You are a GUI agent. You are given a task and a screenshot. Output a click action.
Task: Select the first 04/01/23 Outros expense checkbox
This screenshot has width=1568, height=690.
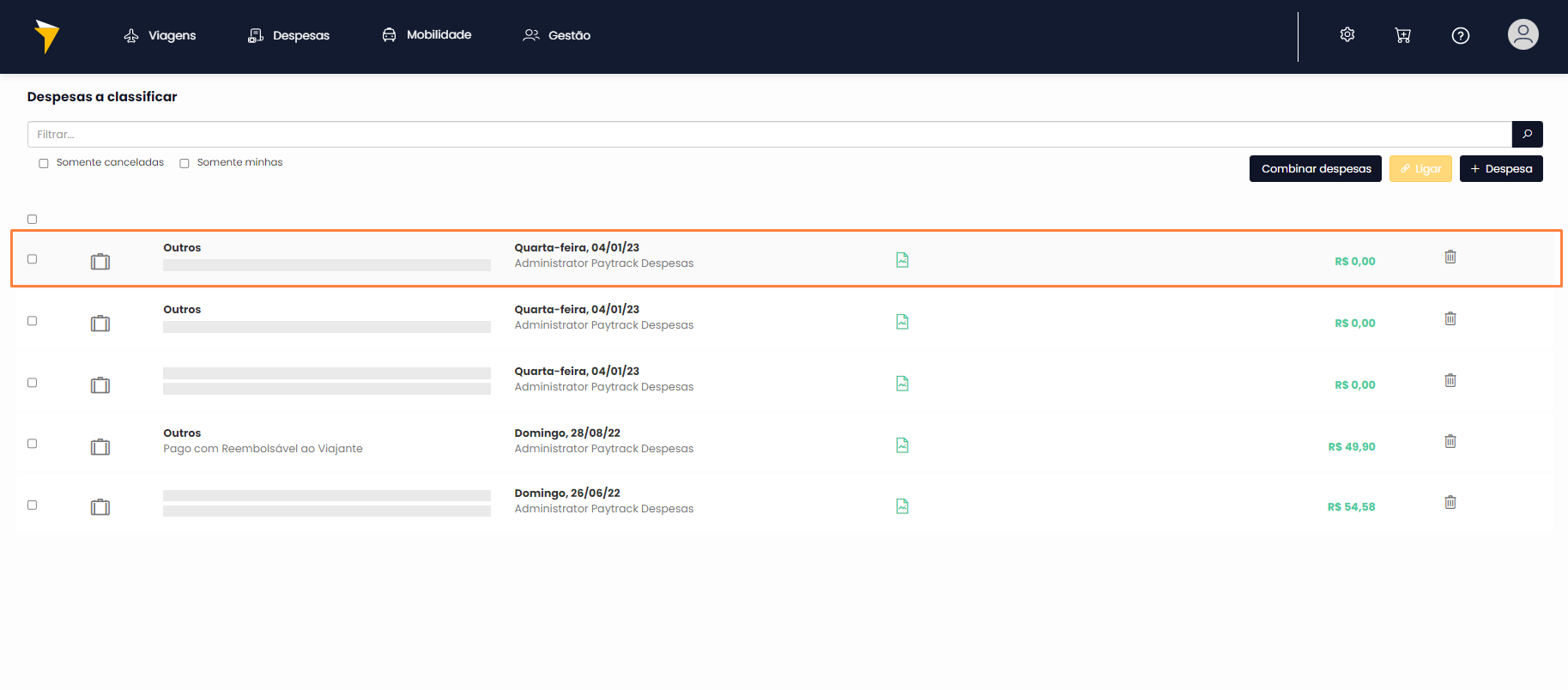[x=32, y=258]
